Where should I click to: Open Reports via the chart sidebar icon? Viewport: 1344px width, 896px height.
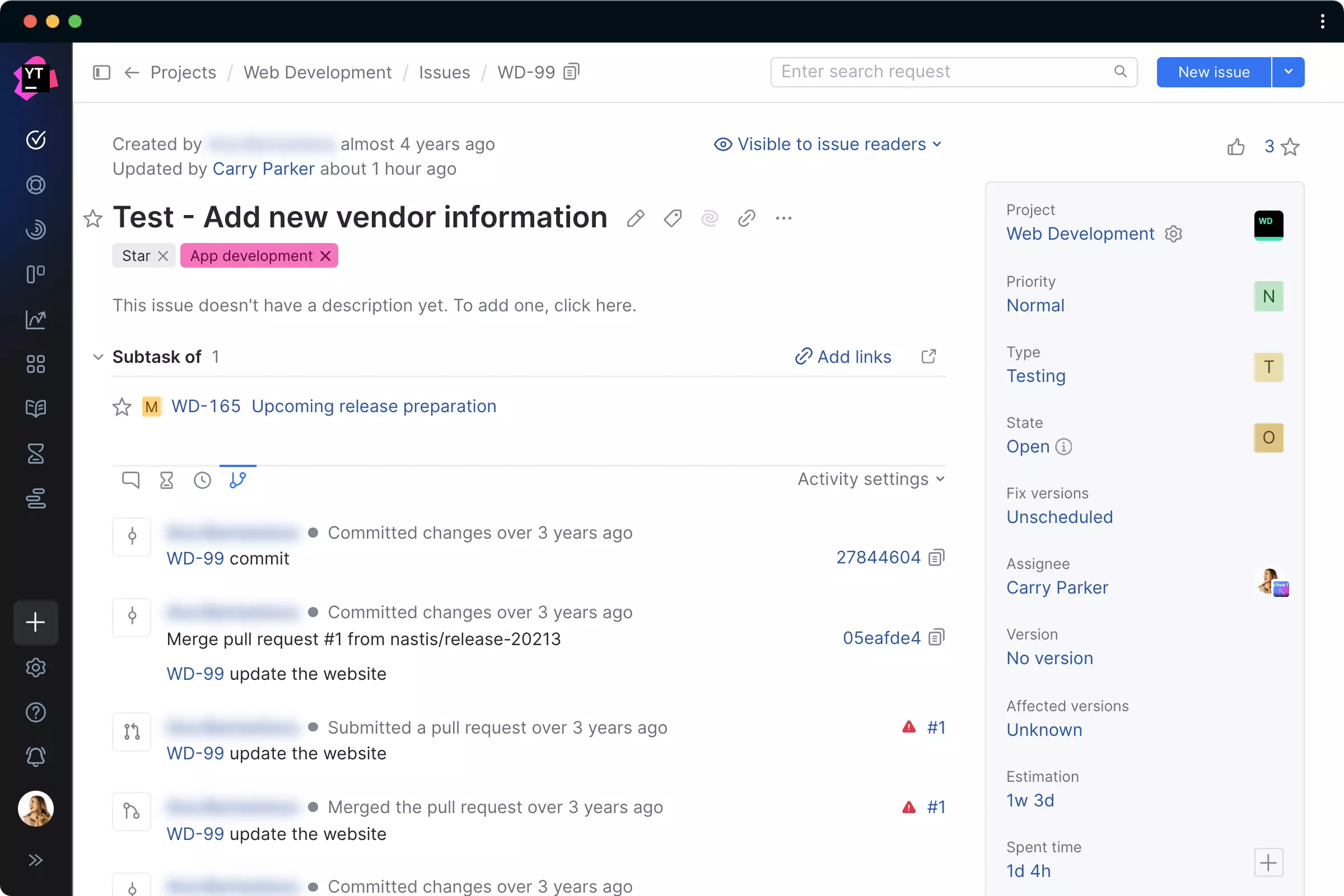click(35, 319)
